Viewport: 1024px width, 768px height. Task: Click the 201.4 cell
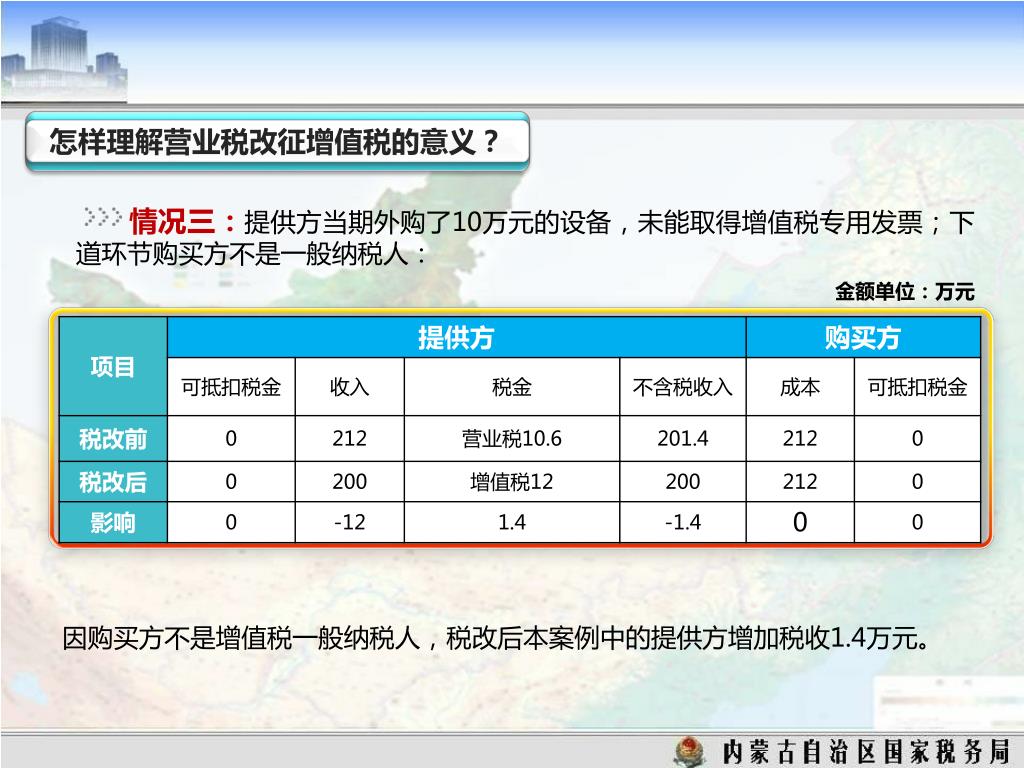pyautogui.click(x=682, y=438)
